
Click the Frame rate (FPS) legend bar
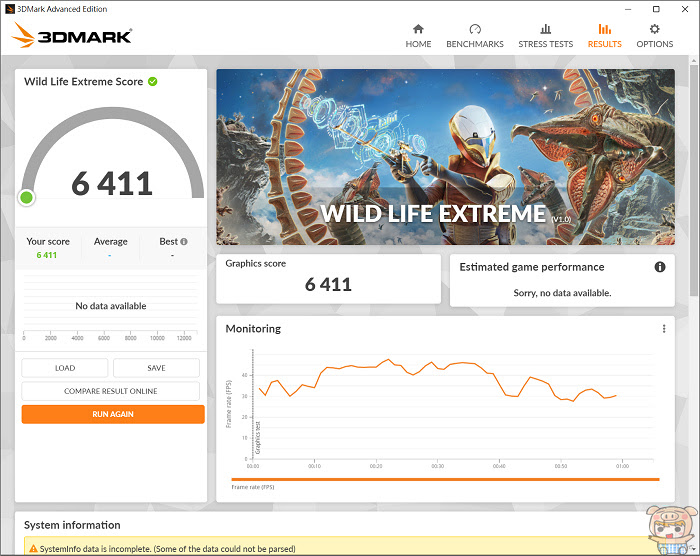[x=445, y=479]
